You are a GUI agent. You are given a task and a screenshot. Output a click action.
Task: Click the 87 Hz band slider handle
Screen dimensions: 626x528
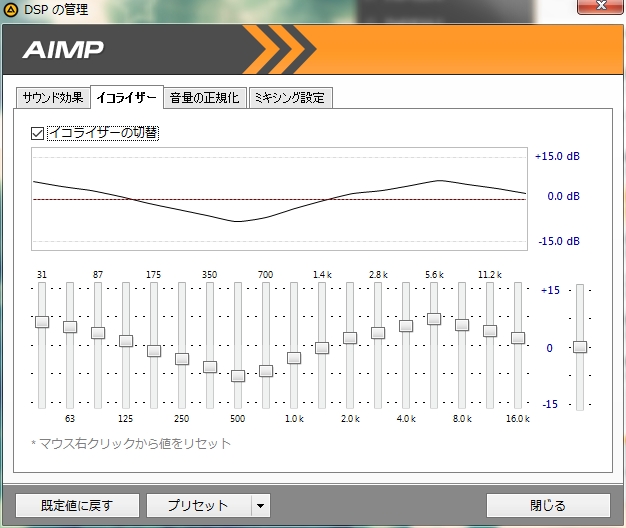[98, 333]
